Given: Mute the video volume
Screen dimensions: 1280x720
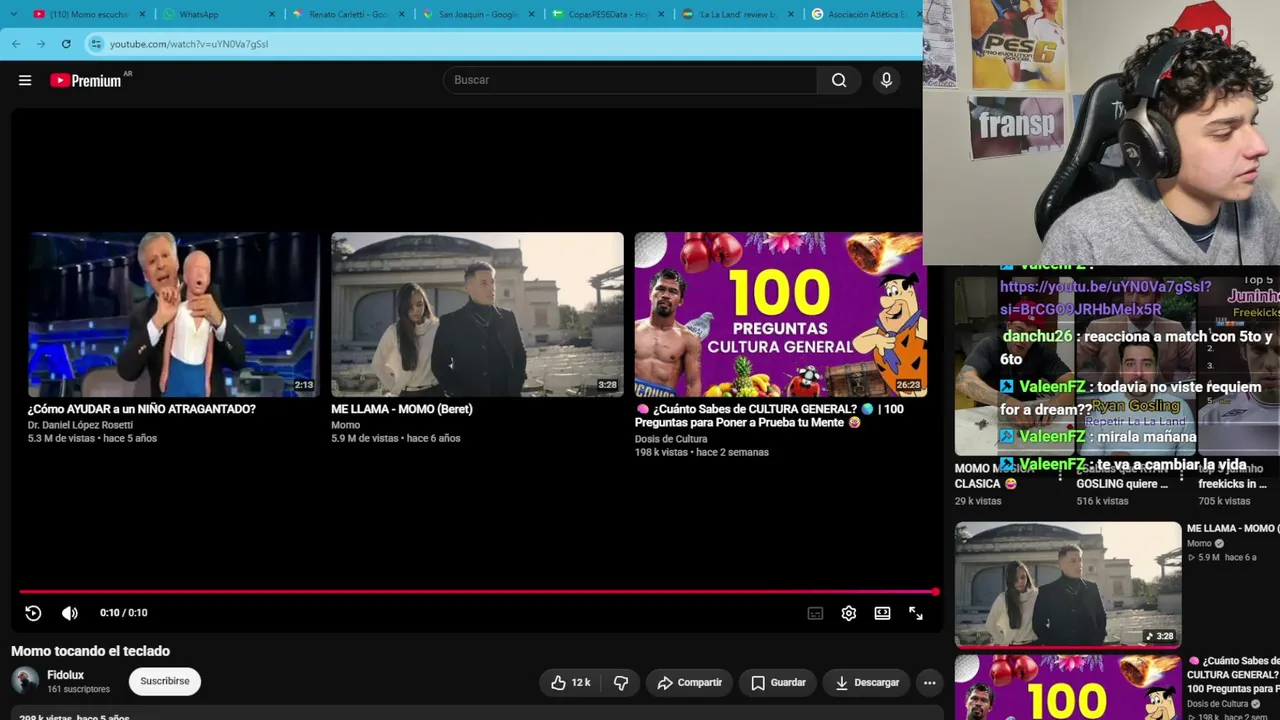Looking at the screenshot, I should tap(70, 613).
